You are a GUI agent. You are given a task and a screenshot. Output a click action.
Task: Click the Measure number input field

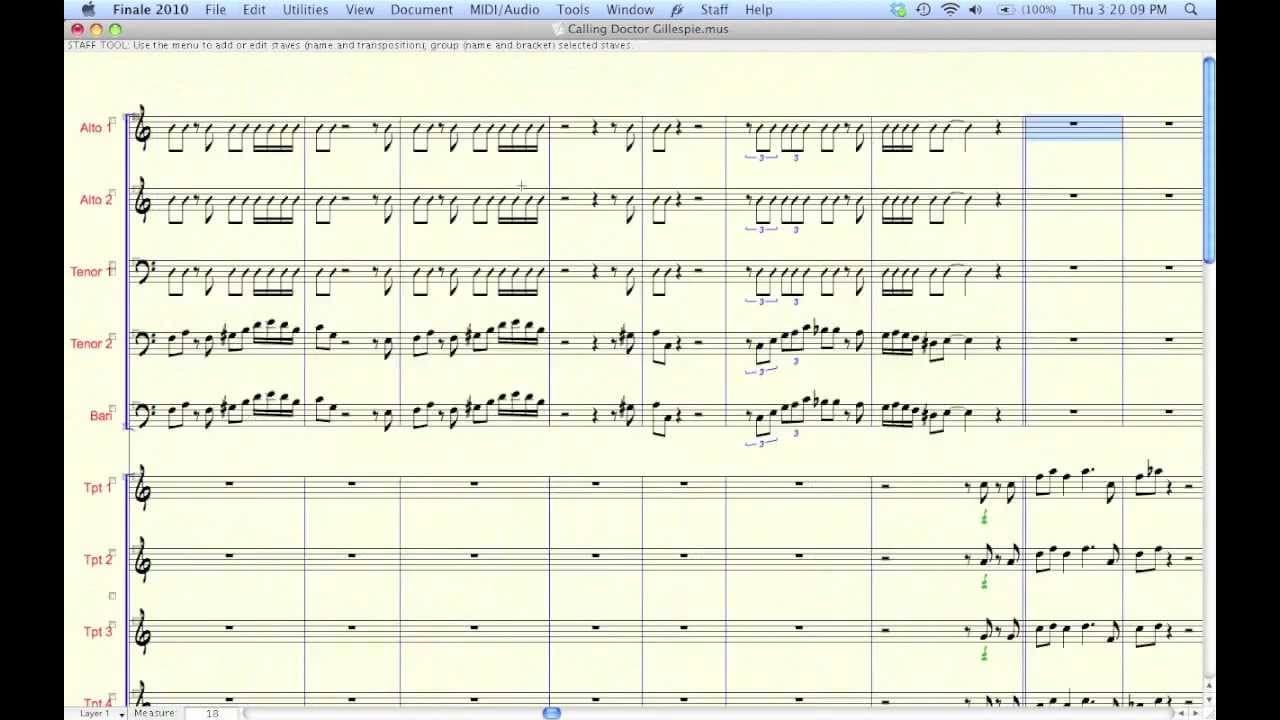point(212,713)
